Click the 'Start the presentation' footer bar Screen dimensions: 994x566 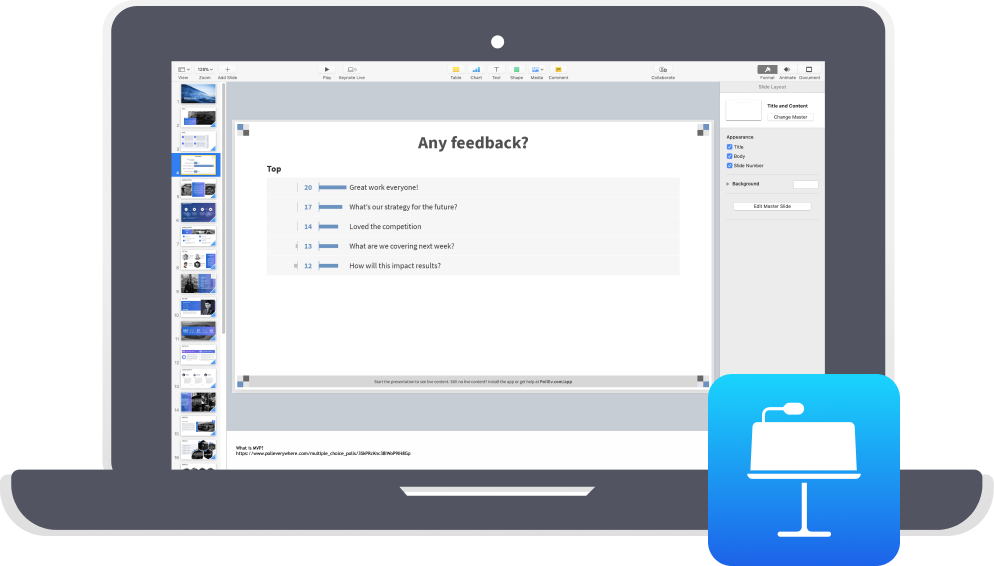pyautogui.click(x=473, y=382)
